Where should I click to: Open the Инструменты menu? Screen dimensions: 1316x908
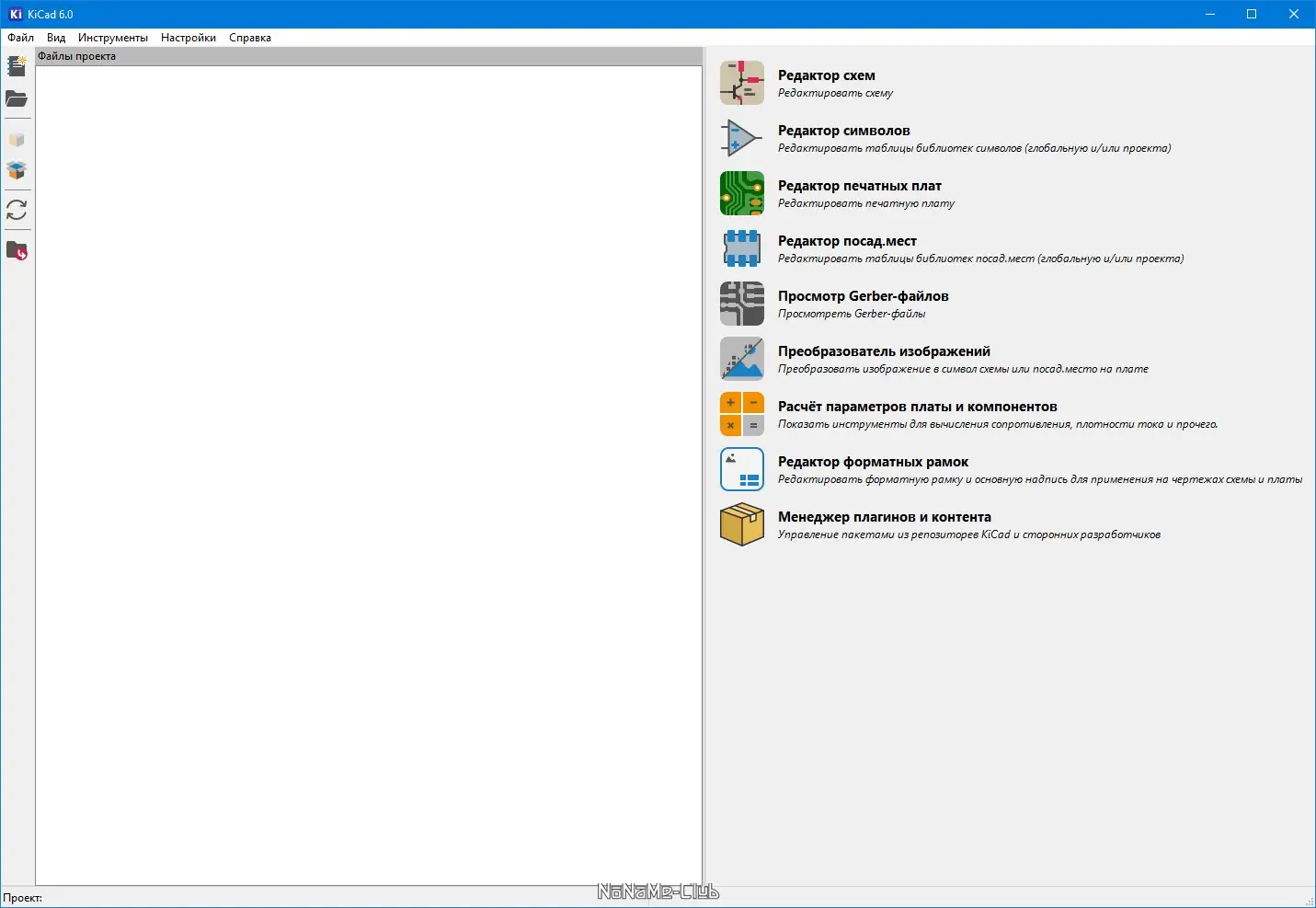[113, 38]
